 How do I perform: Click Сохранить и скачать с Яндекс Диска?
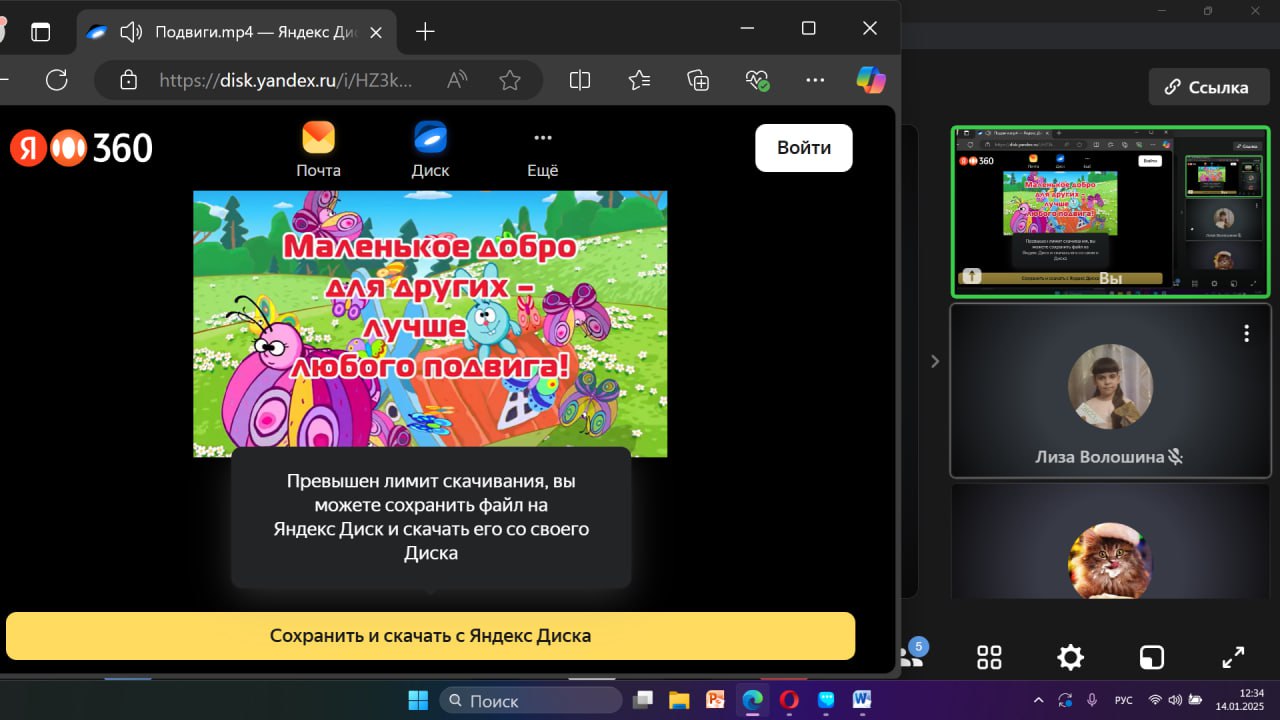pos(430,636)
